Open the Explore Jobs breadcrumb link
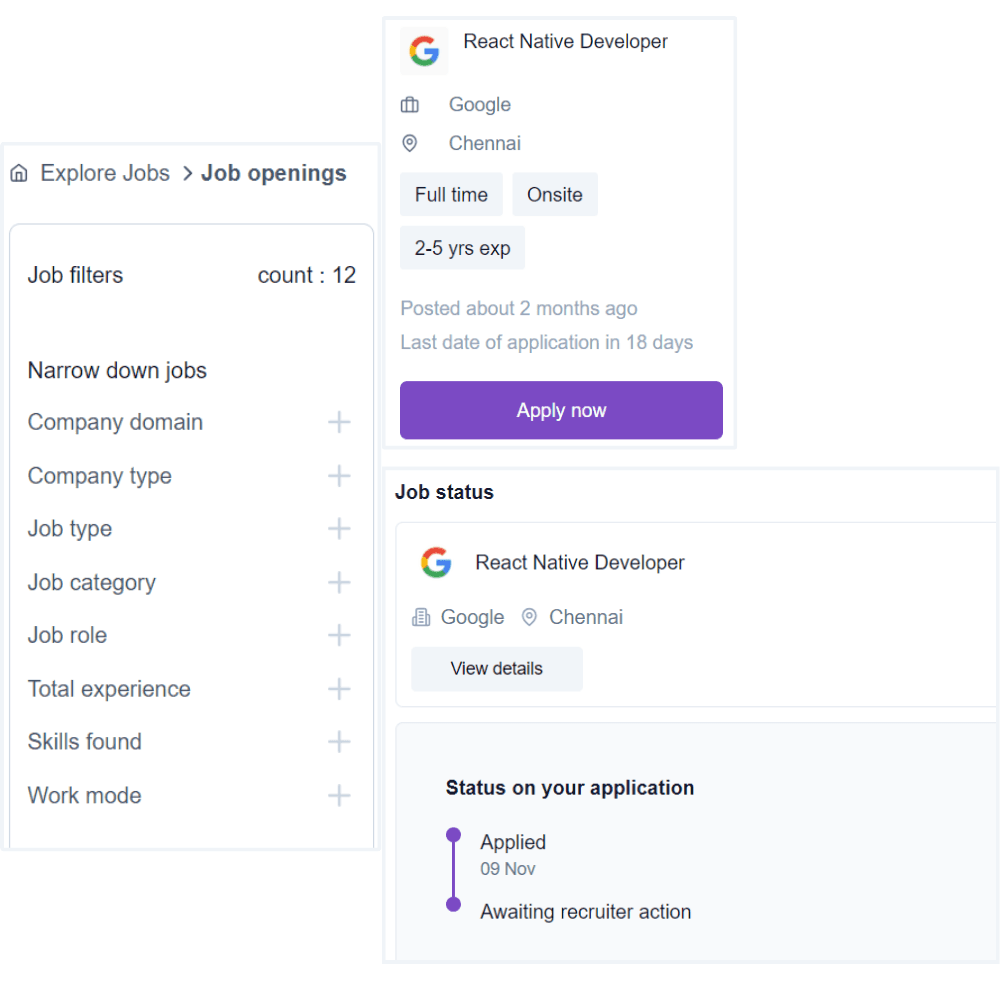The height and width of the screenshot is (1000, 1000). point(105,174)
